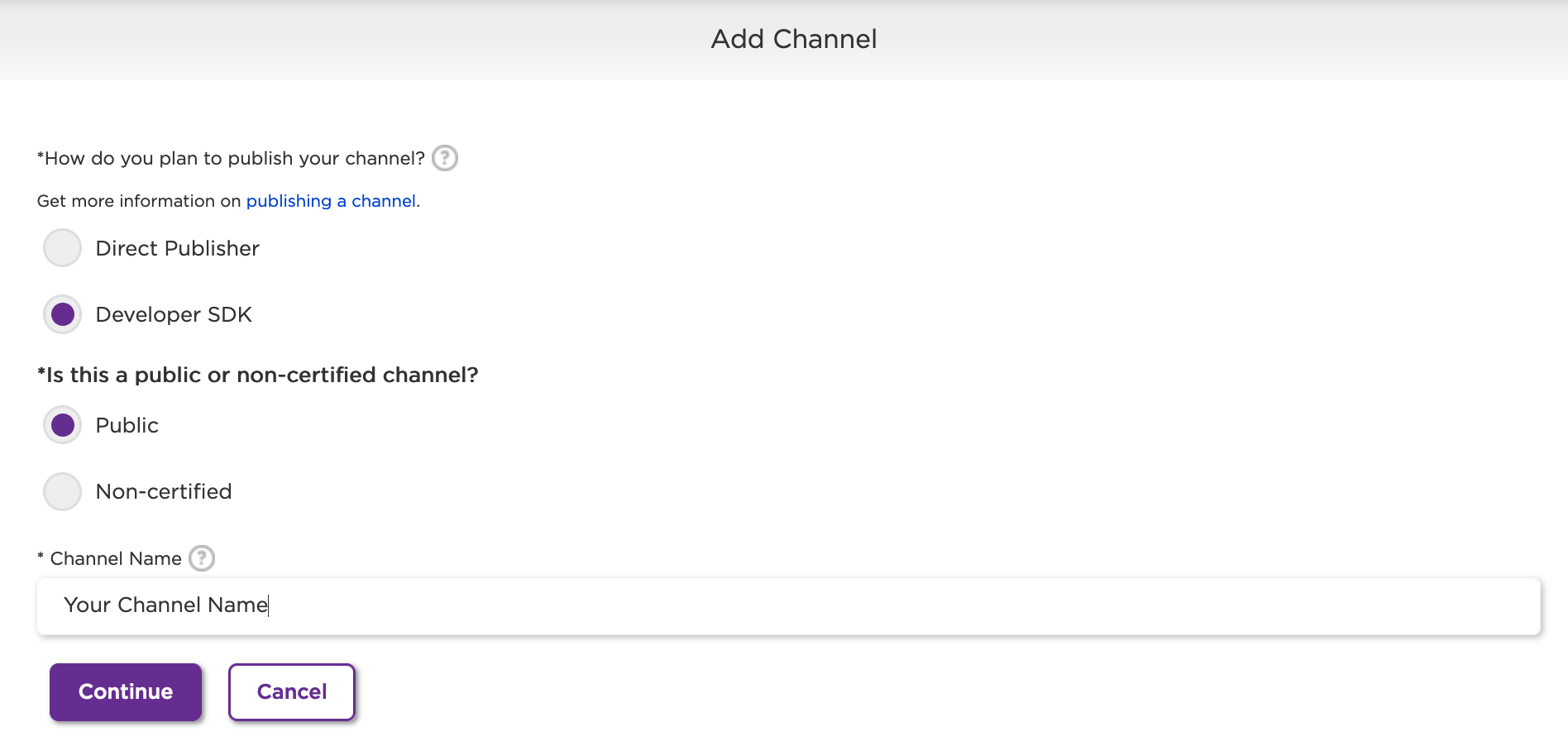Click the 'Non-certified' option label text
The width and height of the screenshot is (1568, 746).
164,491
